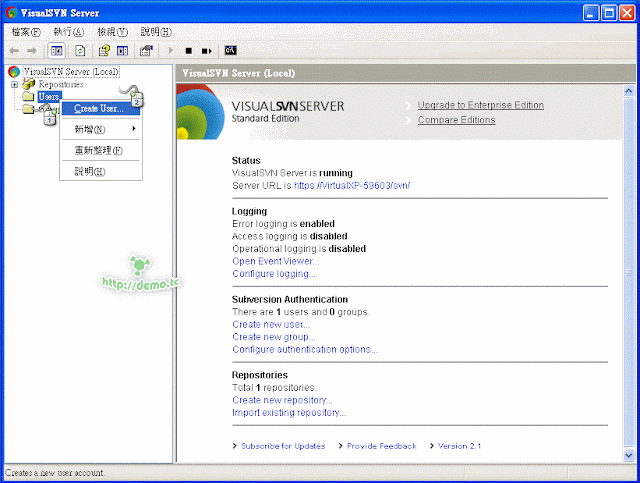Click the 'Status' heading text
The width and height of the screenshot is (640, 483).
(246, 160)
